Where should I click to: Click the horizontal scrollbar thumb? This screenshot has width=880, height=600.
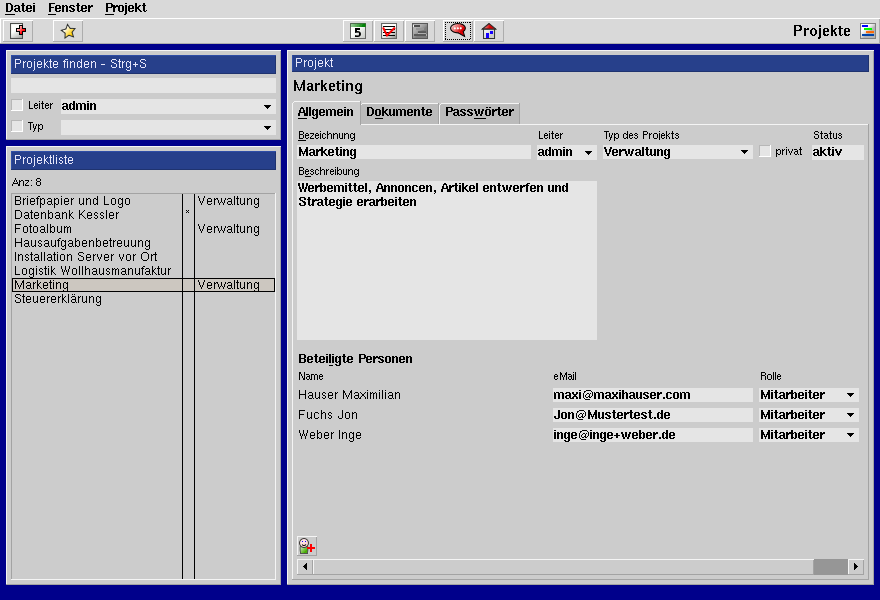click(830, 566)
